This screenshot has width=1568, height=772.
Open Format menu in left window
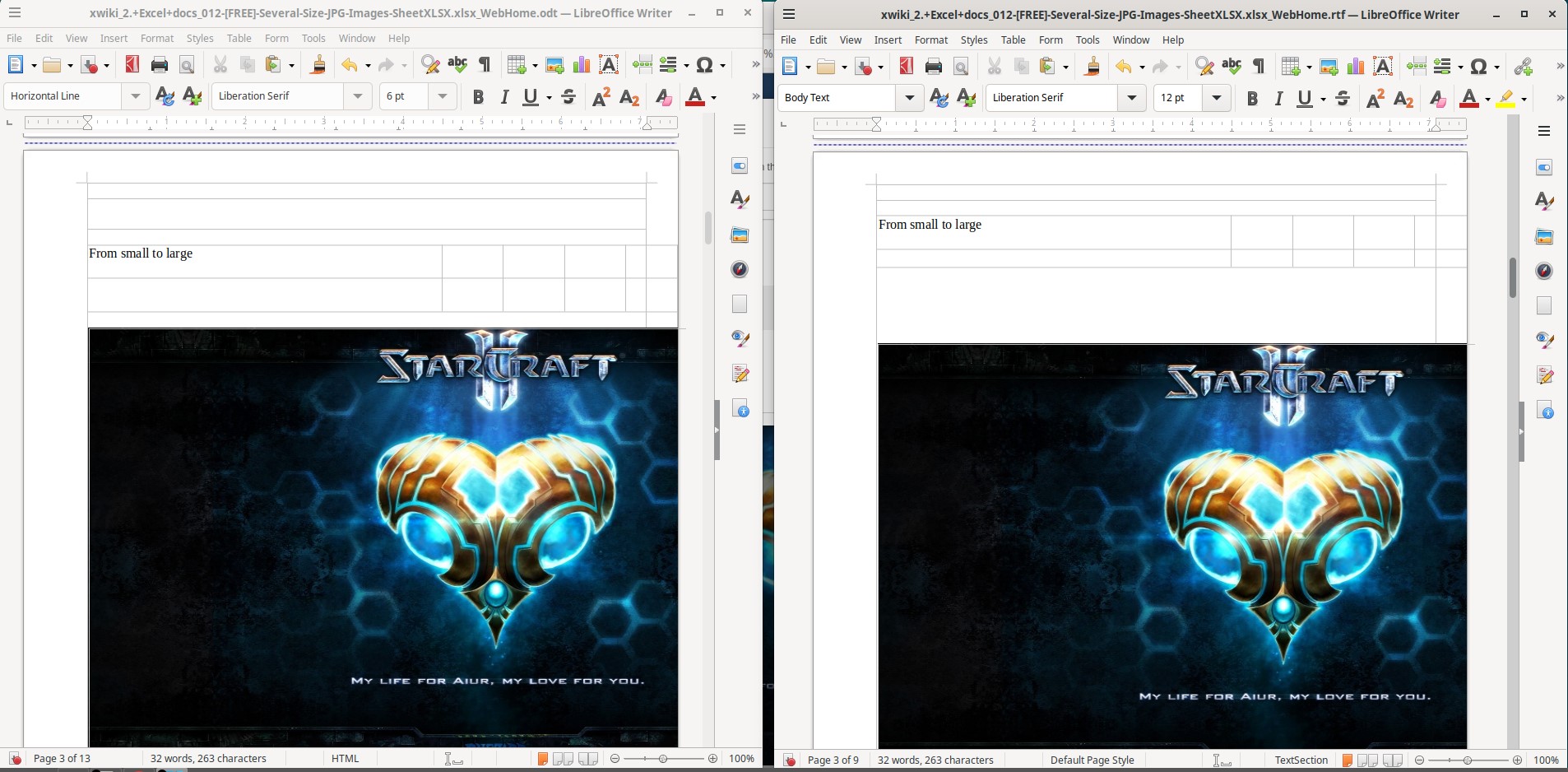coord(157,38)
